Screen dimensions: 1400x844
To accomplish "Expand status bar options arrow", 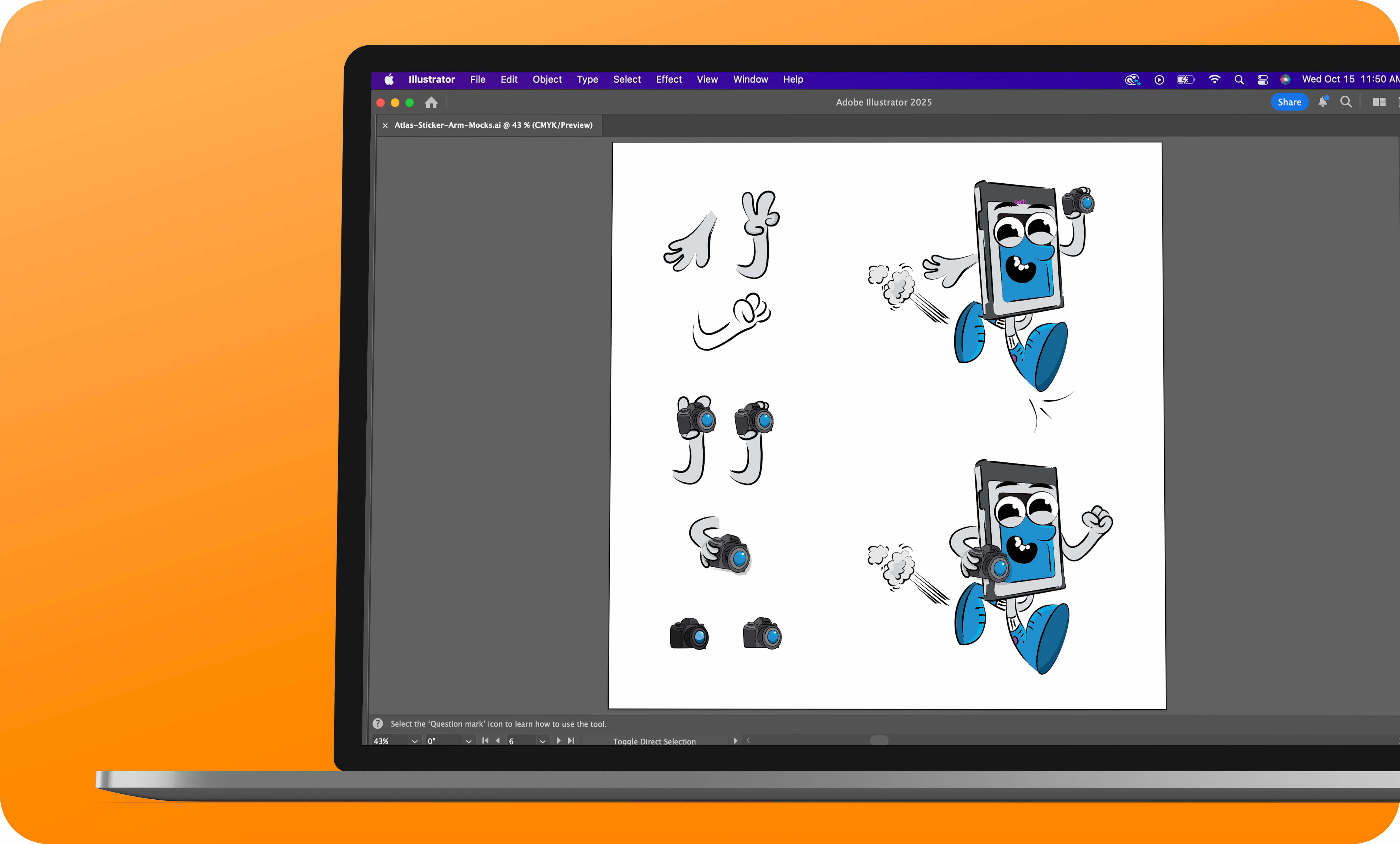I will click(x=735, y=741).
